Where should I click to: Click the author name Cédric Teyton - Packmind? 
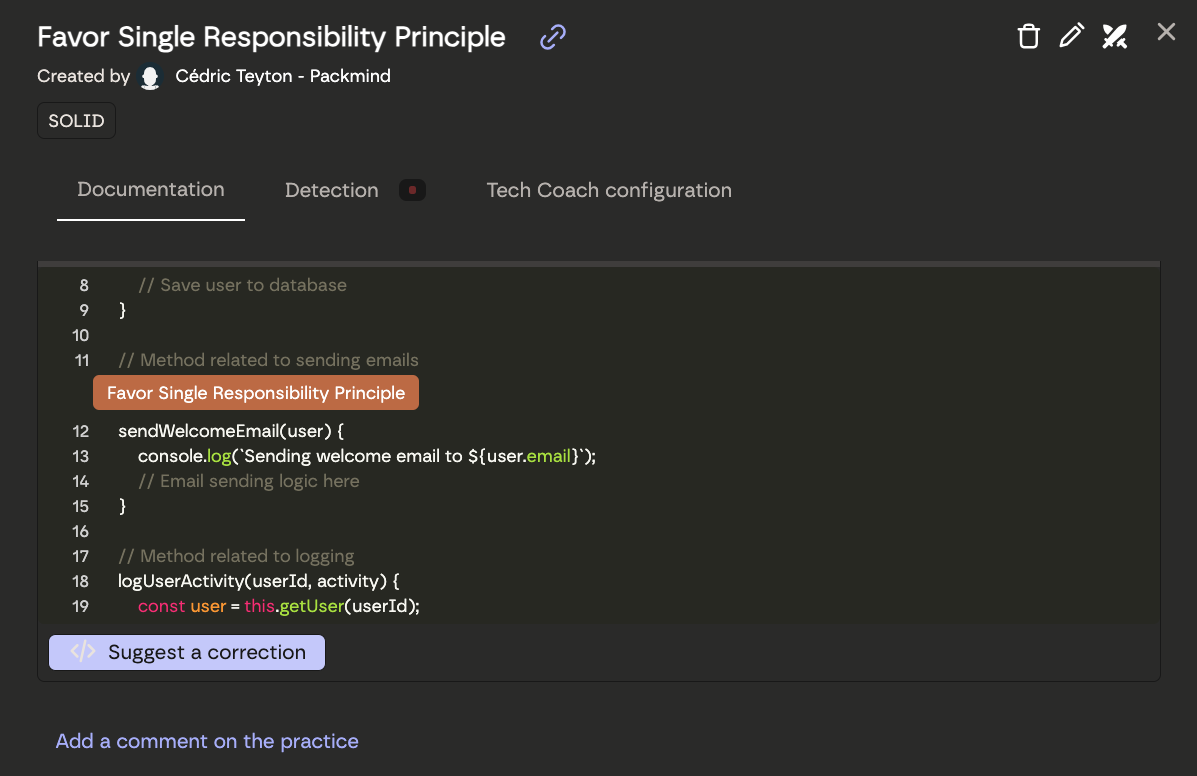tap(283, 76)
